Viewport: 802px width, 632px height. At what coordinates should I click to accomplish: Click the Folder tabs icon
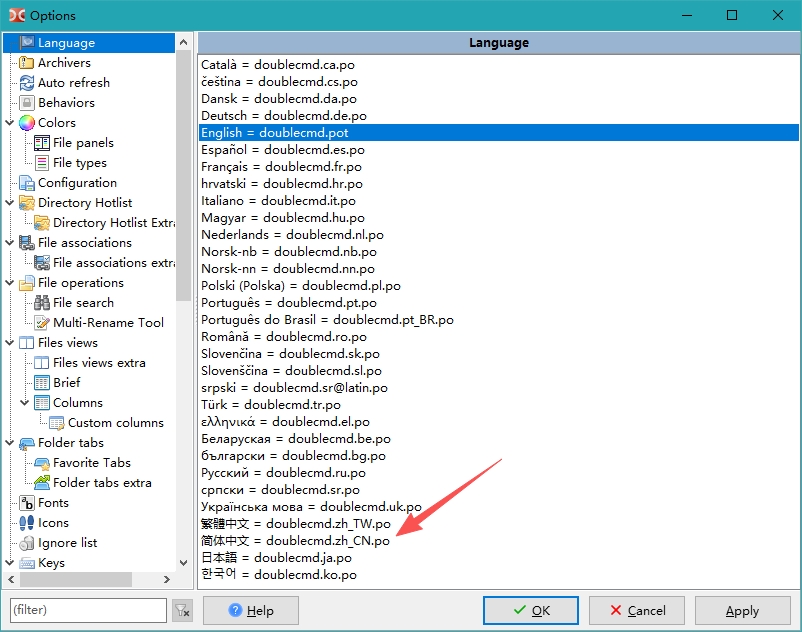pos(27,443)
